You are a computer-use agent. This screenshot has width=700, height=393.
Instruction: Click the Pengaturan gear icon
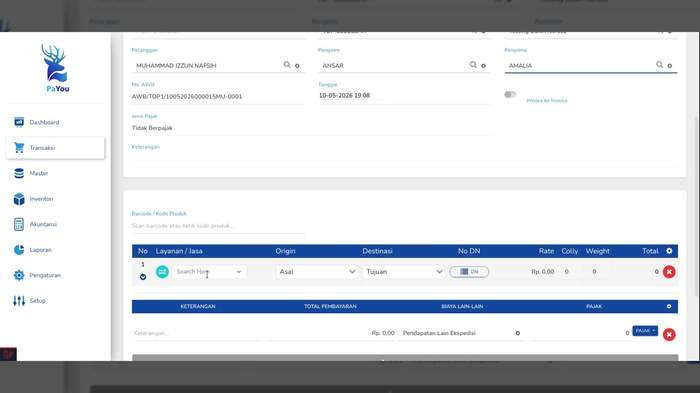click(x=19, y=275)
